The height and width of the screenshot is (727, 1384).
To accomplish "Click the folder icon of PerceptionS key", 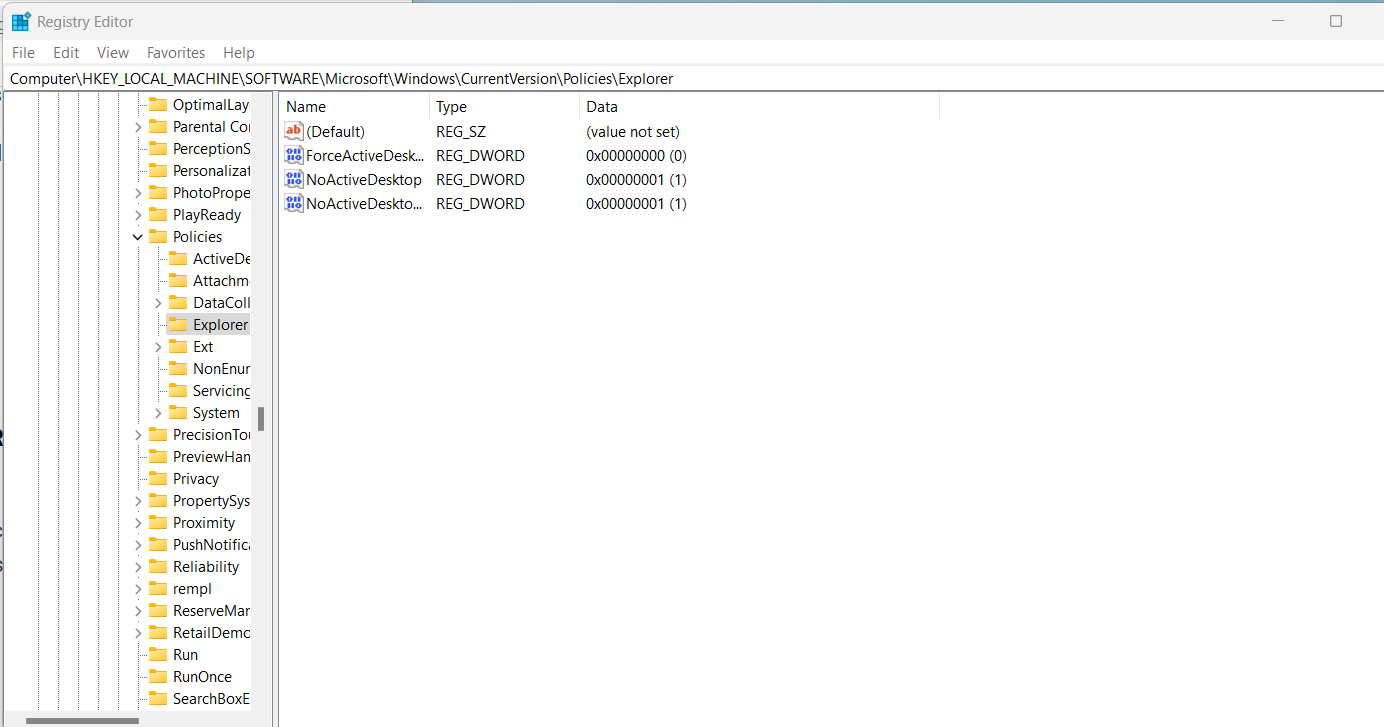I will (158, 148).
